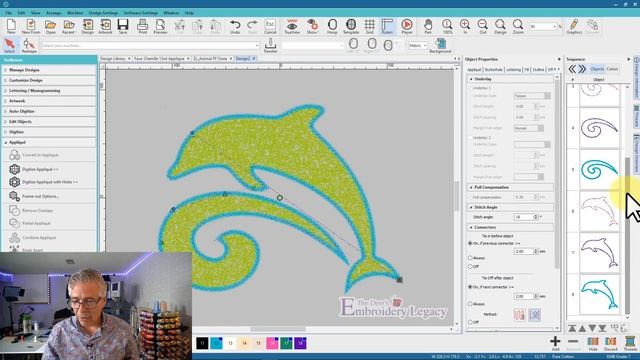
Task: Expand Lettering / Monogramming section
Action: pos(49,91)
